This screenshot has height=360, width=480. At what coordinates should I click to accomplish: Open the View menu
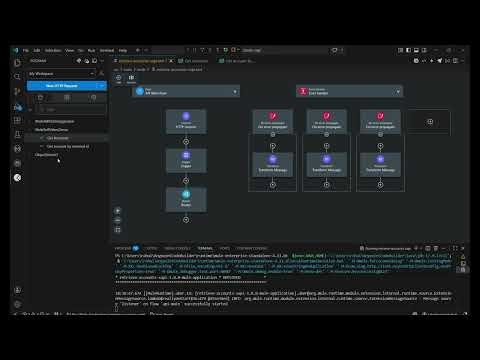[x=69, y=50]
